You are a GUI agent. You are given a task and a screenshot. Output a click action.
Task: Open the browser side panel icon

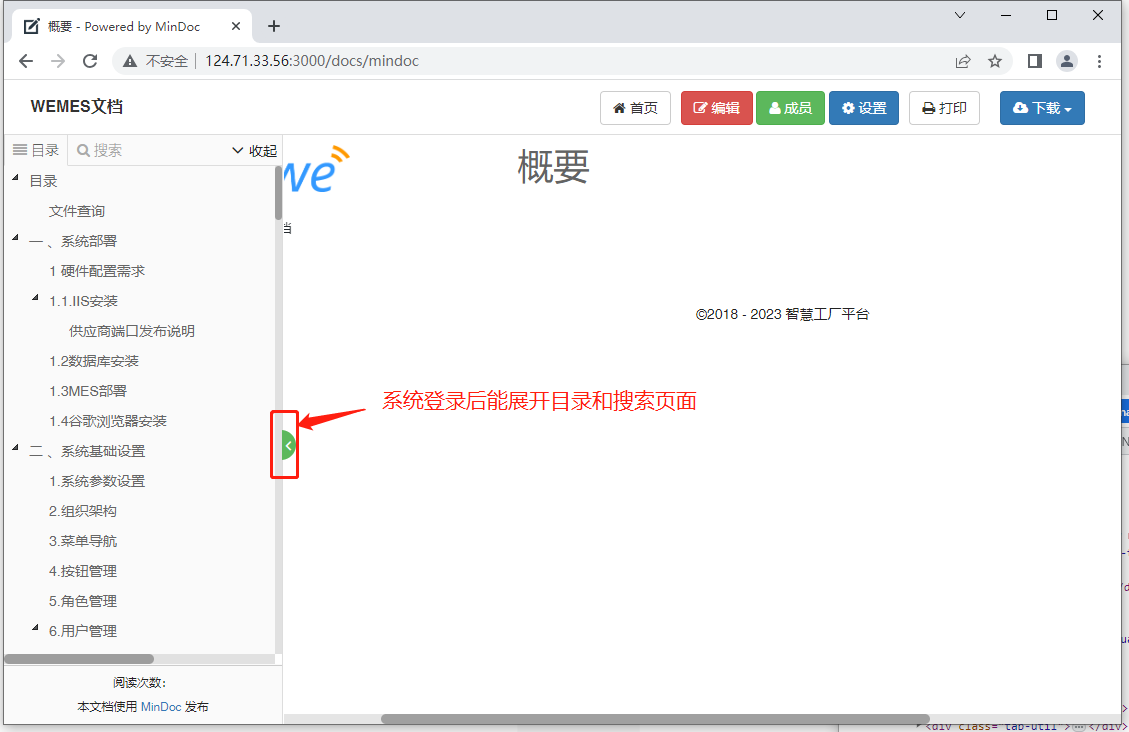tap(1035, 61)
